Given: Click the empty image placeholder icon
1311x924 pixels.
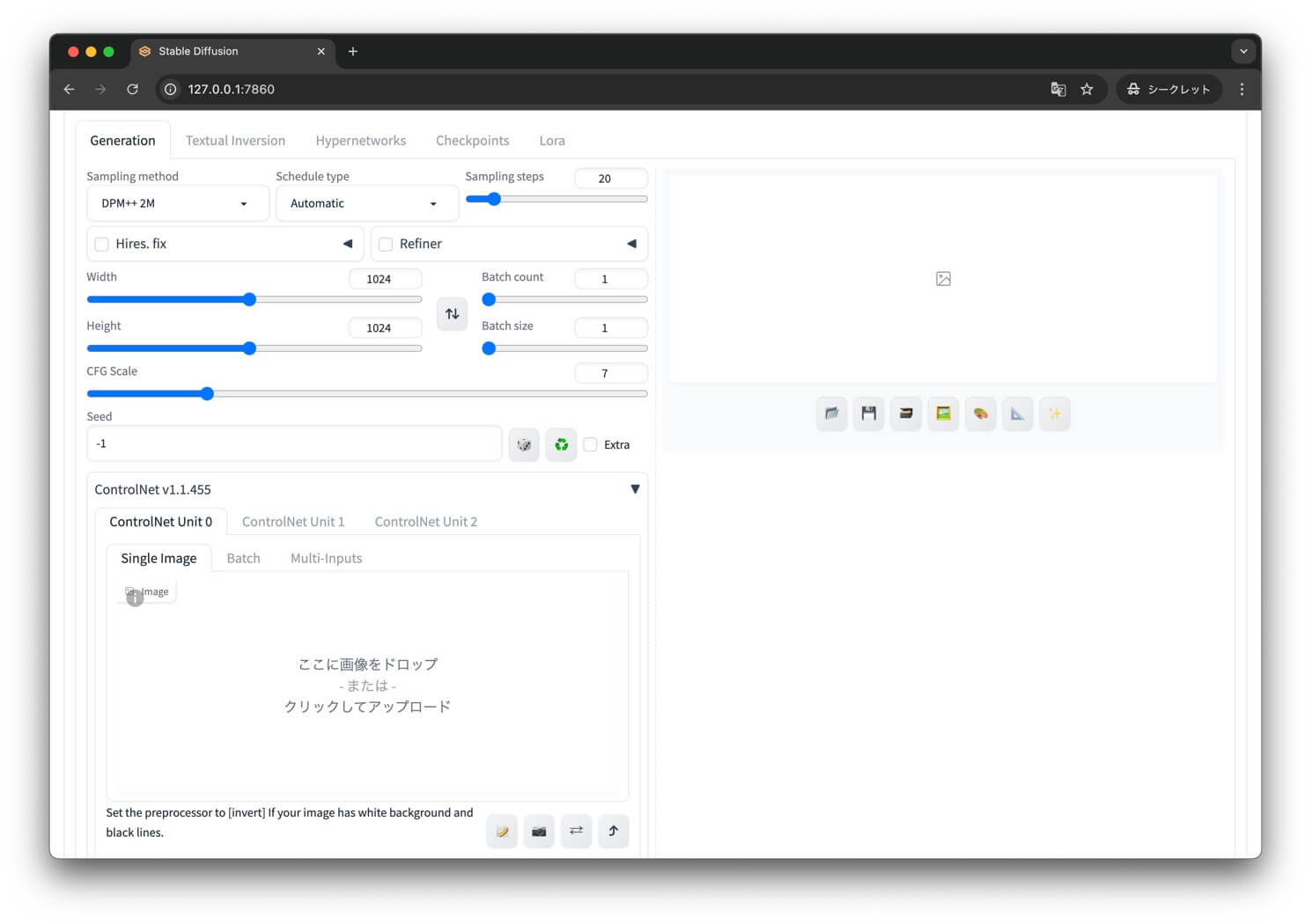Looking at the screenshot, I should coord(943,279).
